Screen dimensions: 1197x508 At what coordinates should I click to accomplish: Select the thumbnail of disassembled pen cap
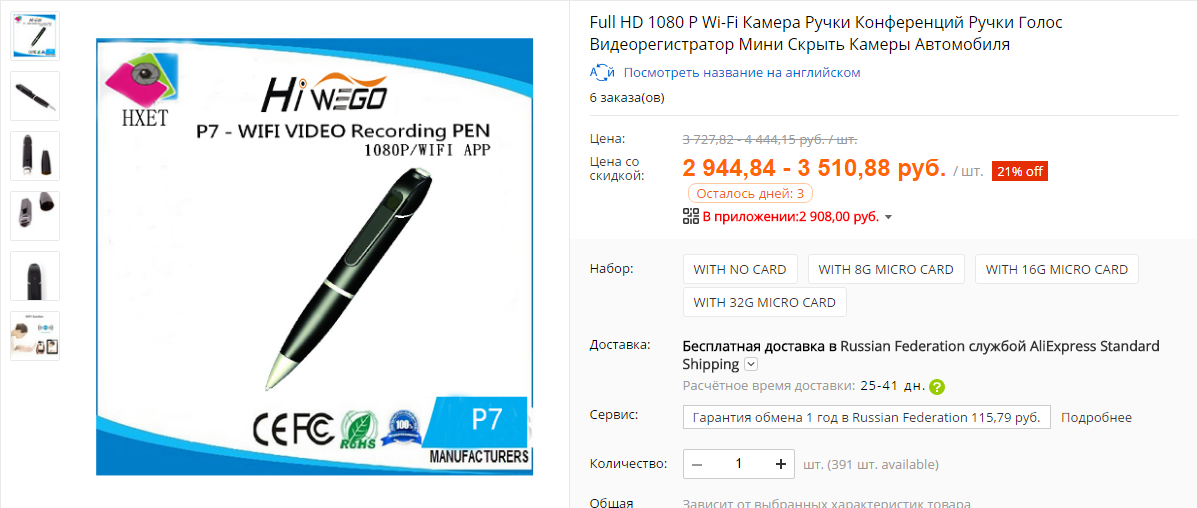pyautogui.click(x=35, y=215)
